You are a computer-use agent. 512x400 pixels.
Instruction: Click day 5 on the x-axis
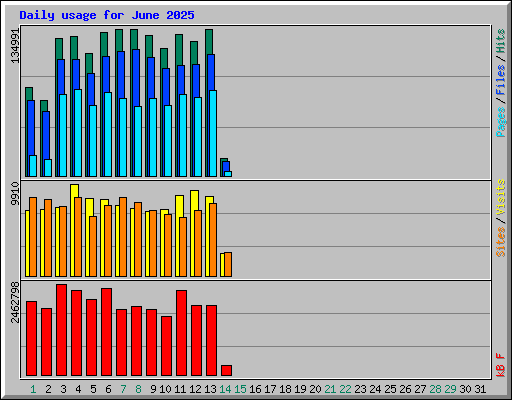tap(93, 389)
